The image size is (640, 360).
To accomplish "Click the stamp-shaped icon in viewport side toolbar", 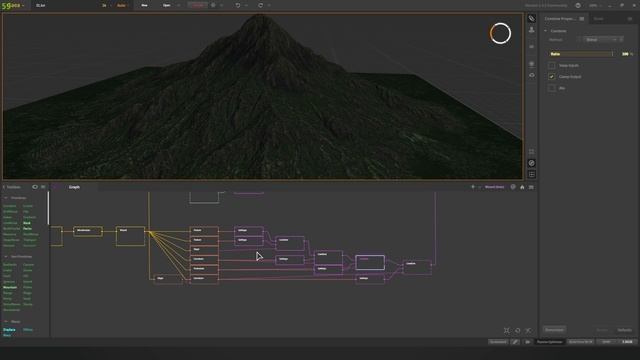I will tap(531, 30).
